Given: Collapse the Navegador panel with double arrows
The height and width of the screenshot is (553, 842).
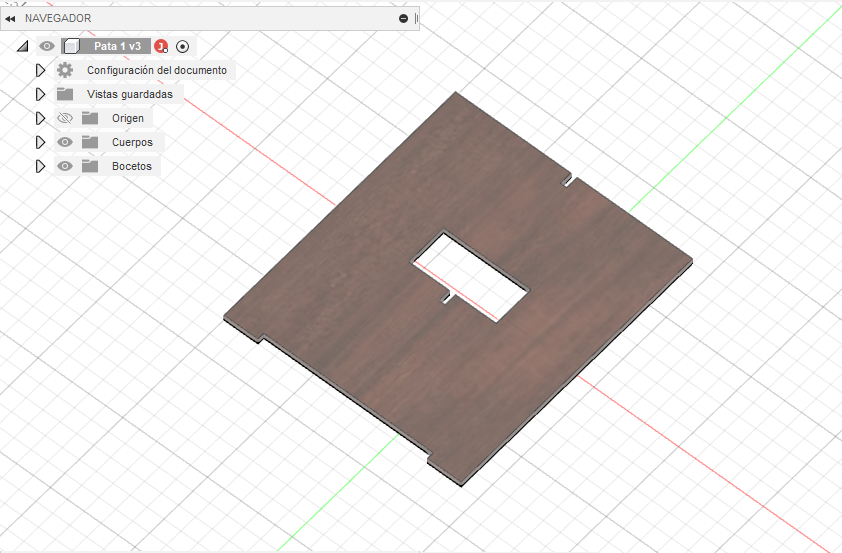Looking at the screenshot, I should 10,19.
